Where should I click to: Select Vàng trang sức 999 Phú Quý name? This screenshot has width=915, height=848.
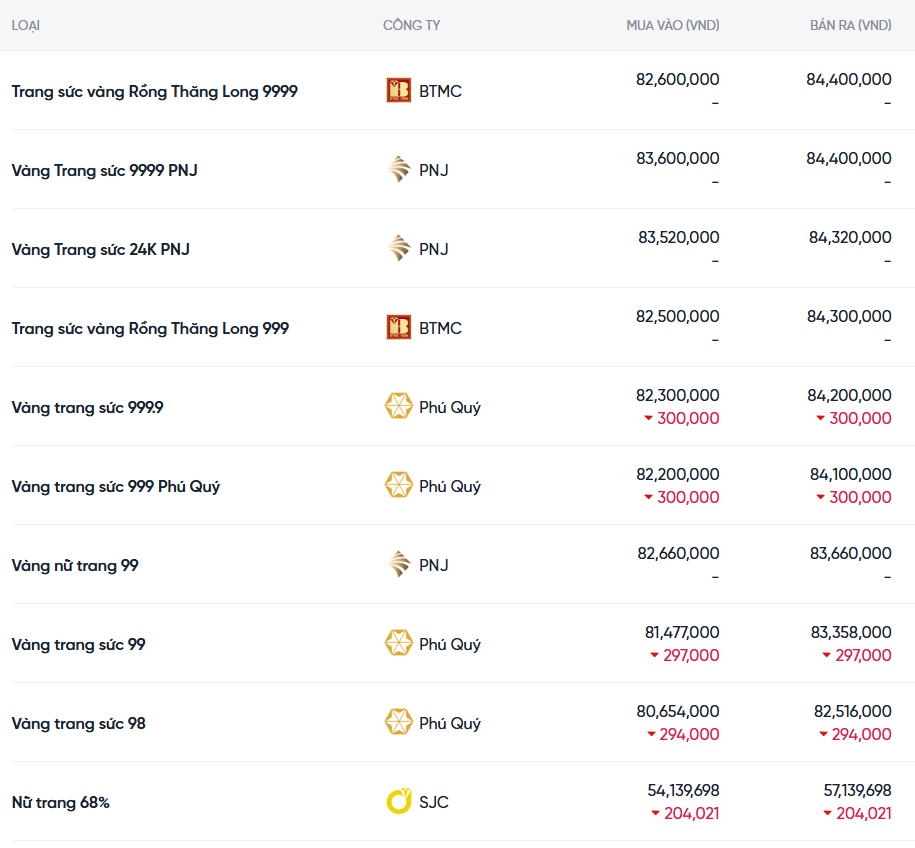click(116, 487)
